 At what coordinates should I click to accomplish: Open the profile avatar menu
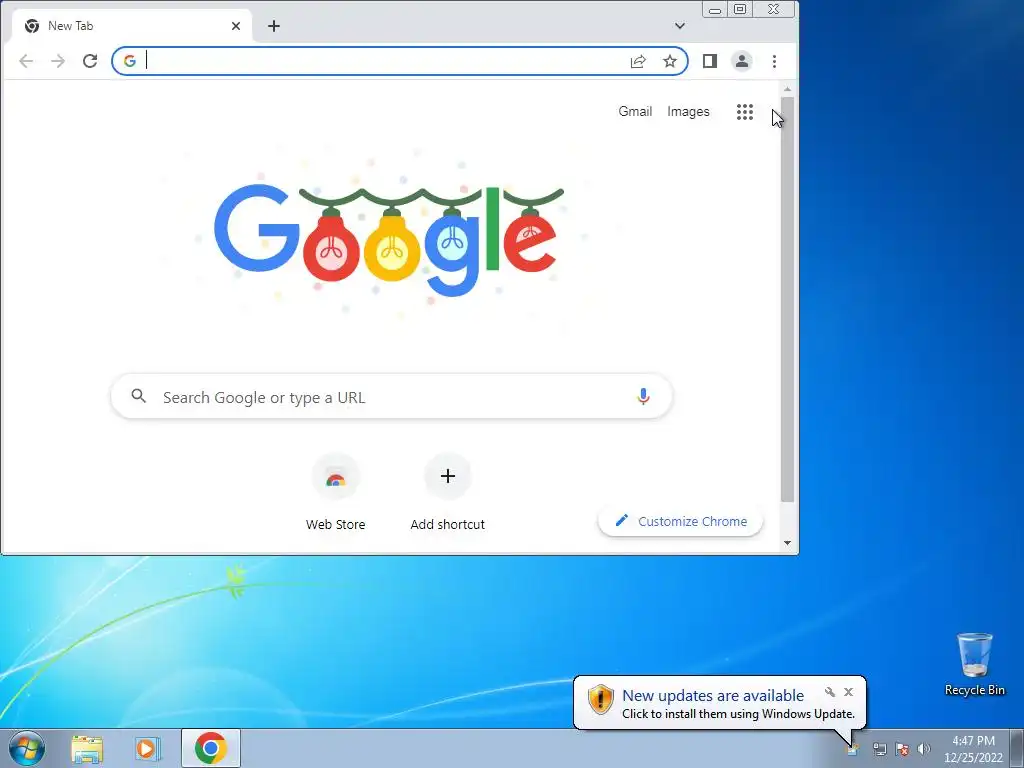point(742,61)
